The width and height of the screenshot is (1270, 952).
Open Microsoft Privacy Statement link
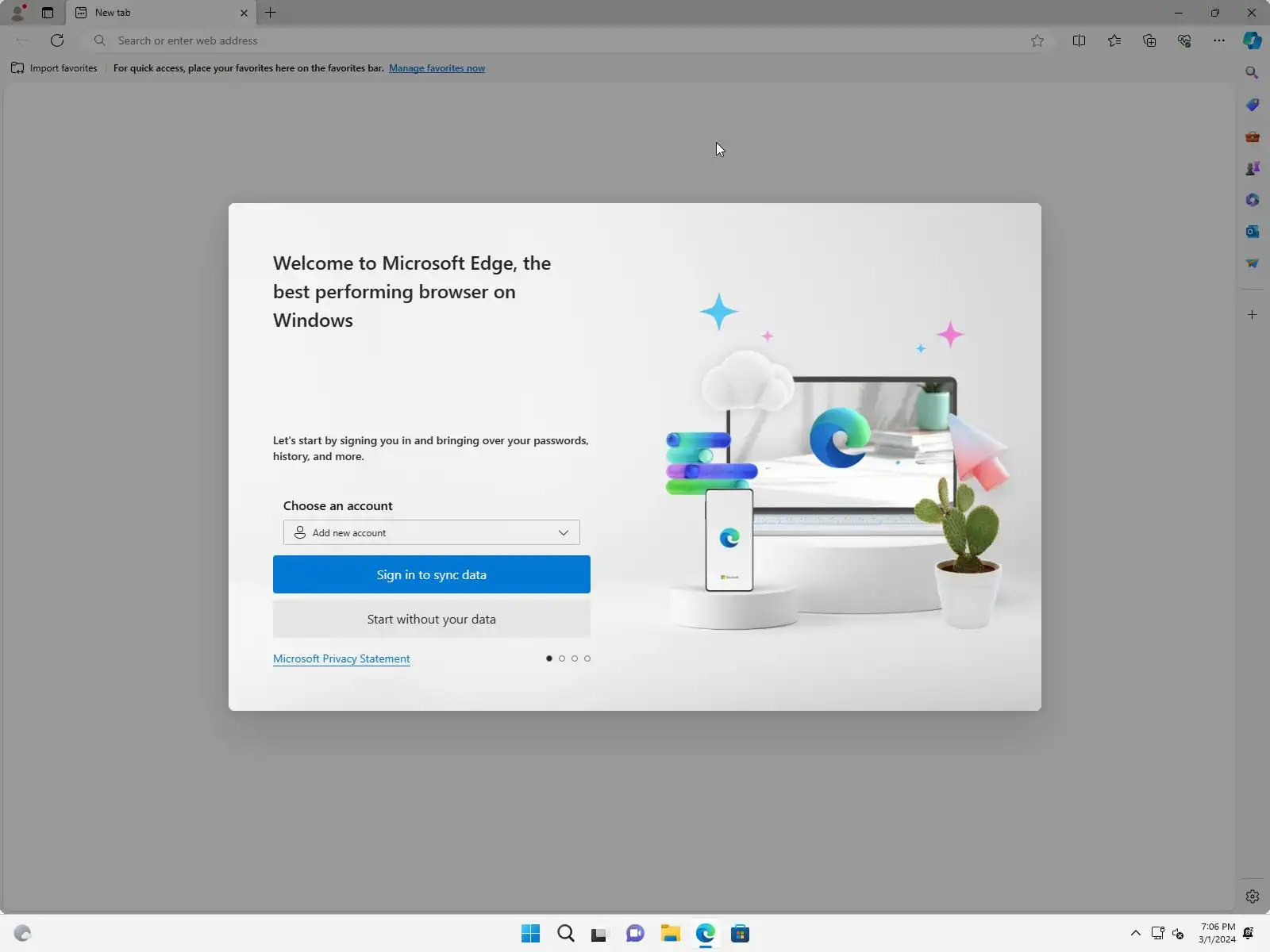341,658
